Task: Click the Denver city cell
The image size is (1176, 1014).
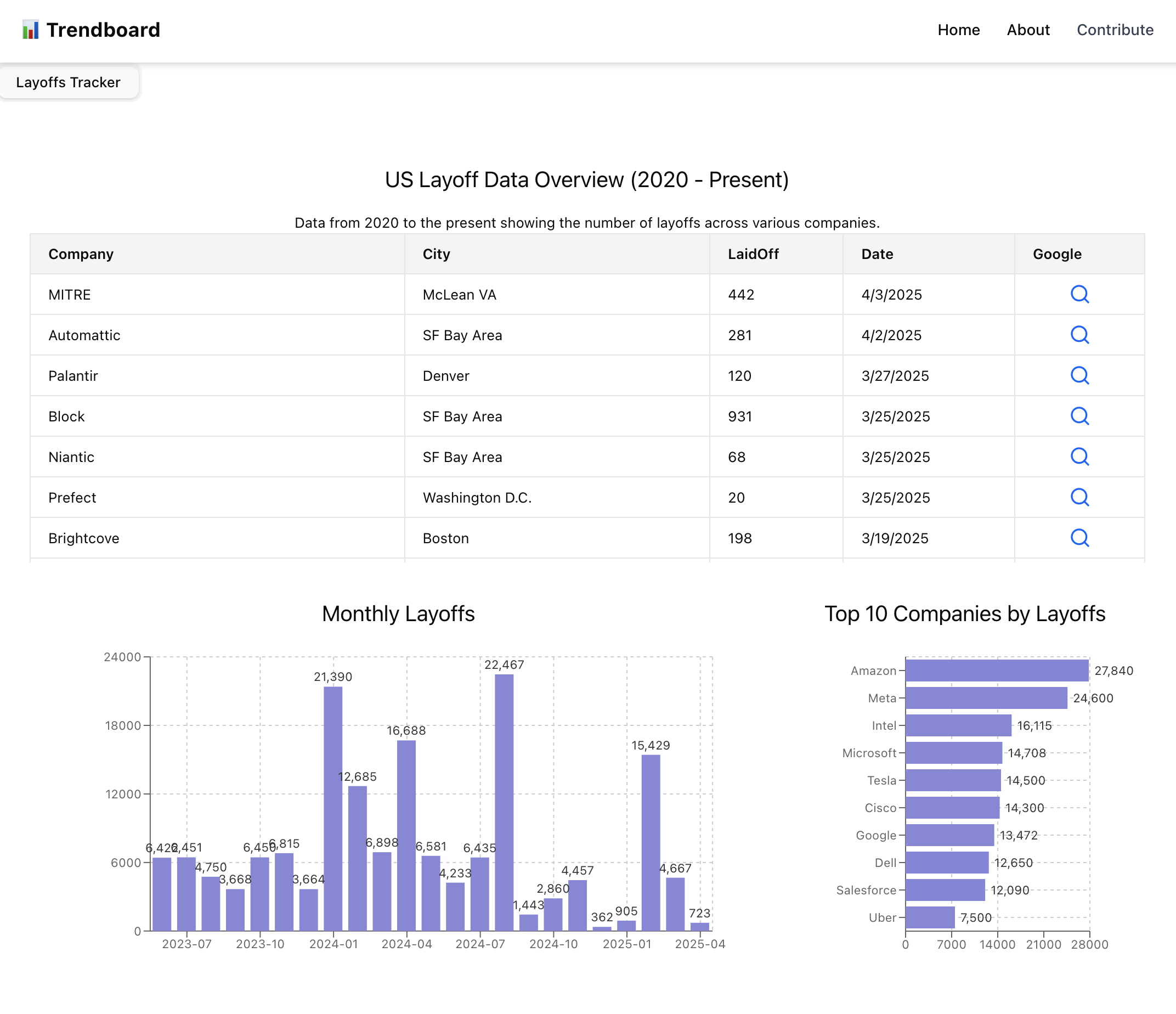Action: 557,376
